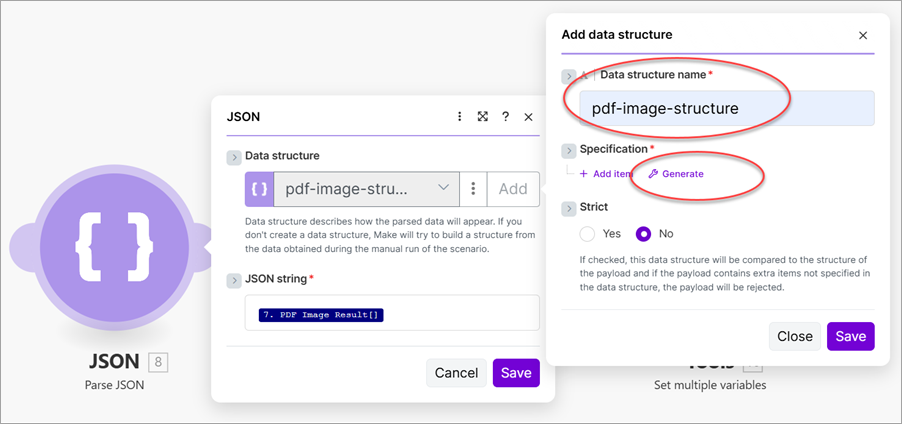
Task: Expand the Data structure field arrow
Action: 234,157
